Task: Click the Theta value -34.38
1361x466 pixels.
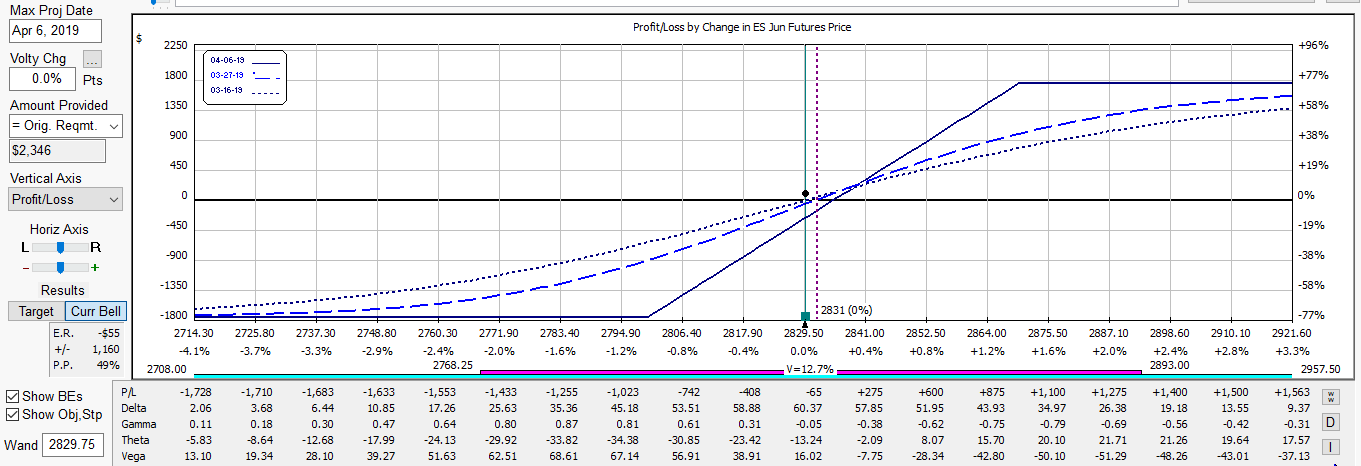Action: point(621,440)
